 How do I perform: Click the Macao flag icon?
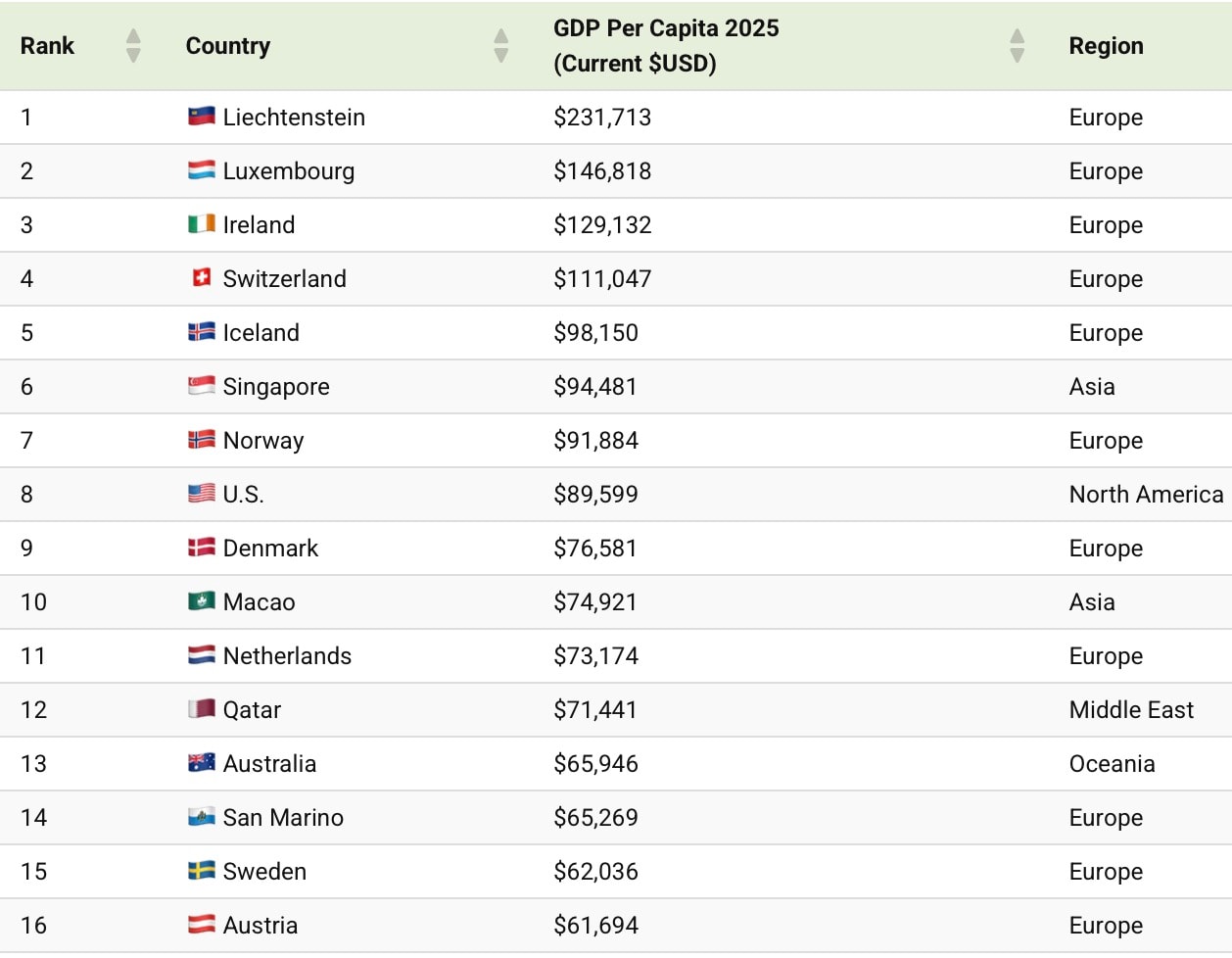pyautogui.click(x=201, y=601)
